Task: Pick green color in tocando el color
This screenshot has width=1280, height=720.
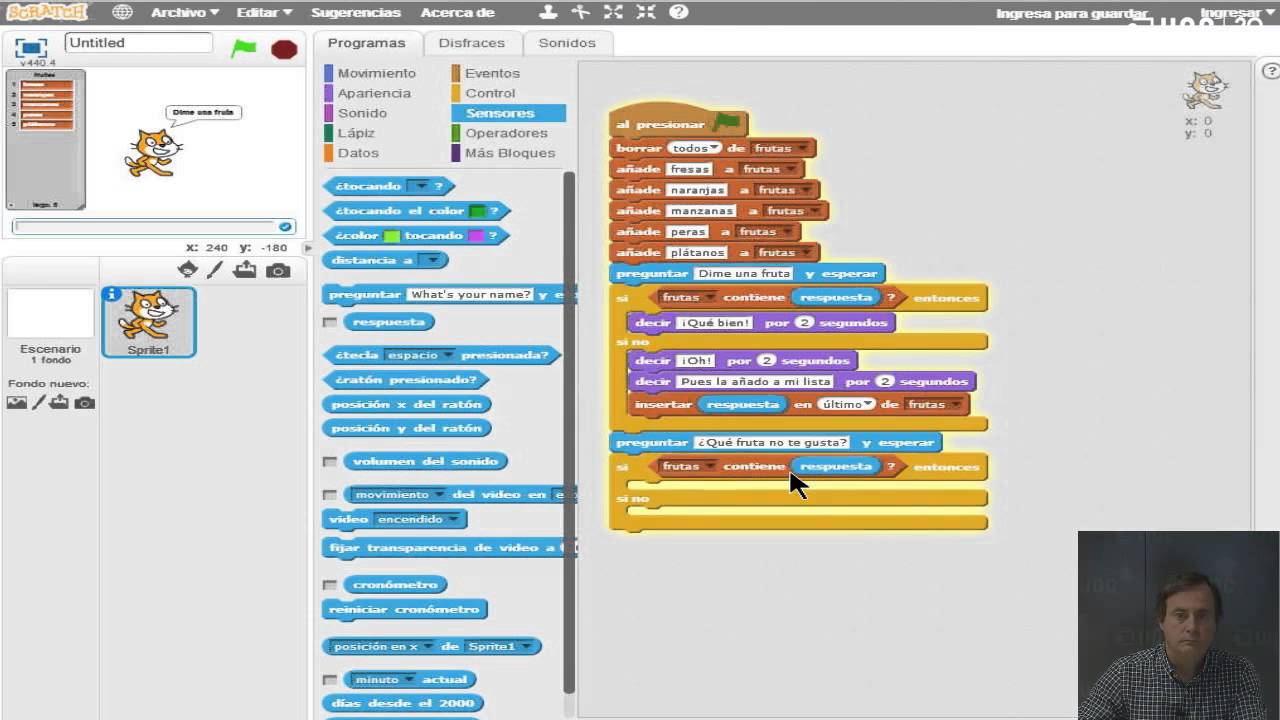Action: point(477,211)
